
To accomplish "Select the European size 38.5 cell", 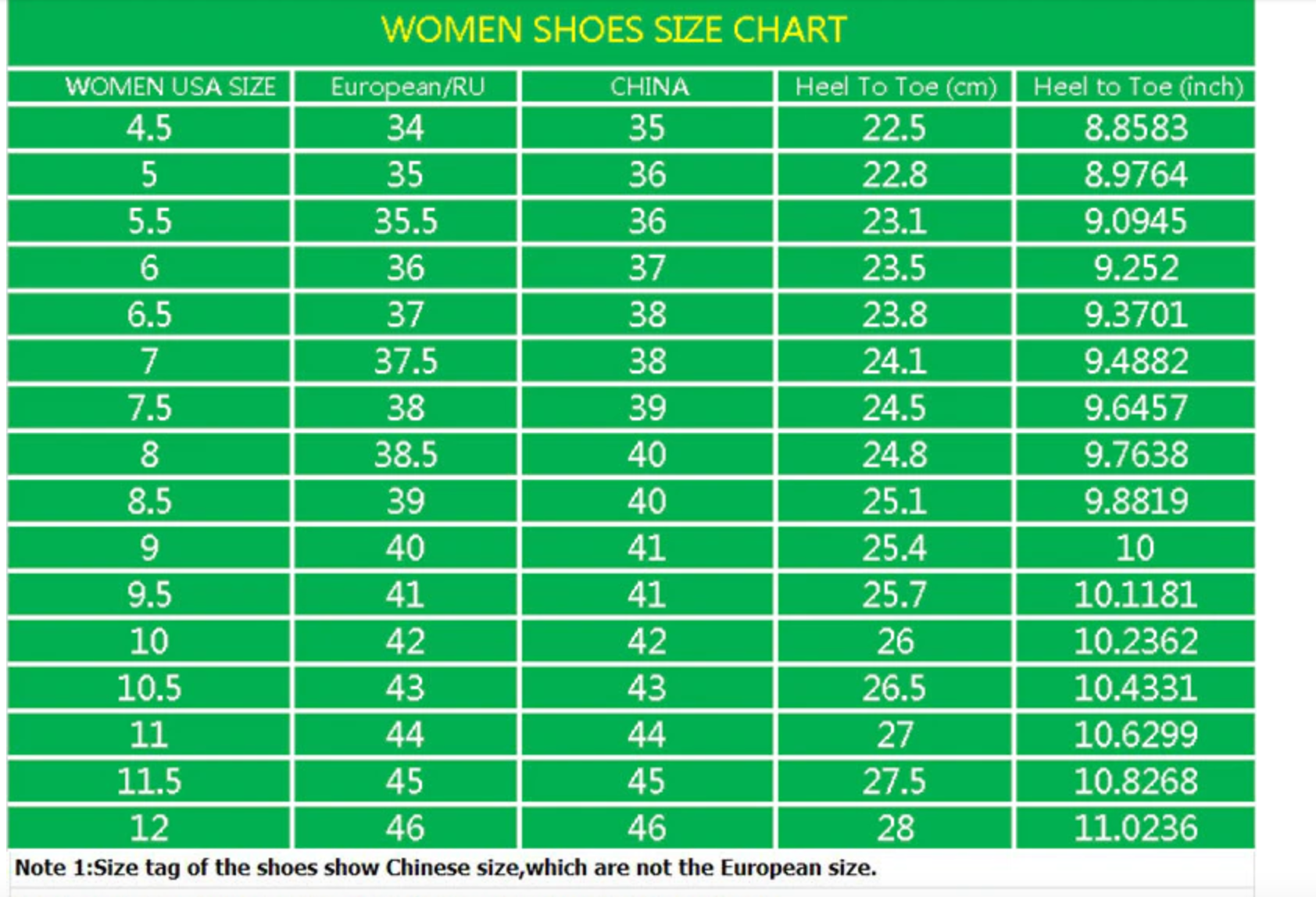I will coord(406,455).
